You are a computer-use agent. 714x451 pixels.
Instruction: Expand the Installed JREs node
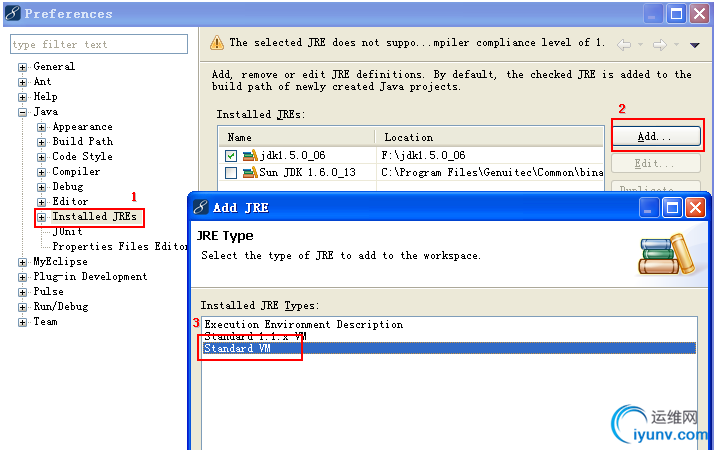tap(41, 217)
